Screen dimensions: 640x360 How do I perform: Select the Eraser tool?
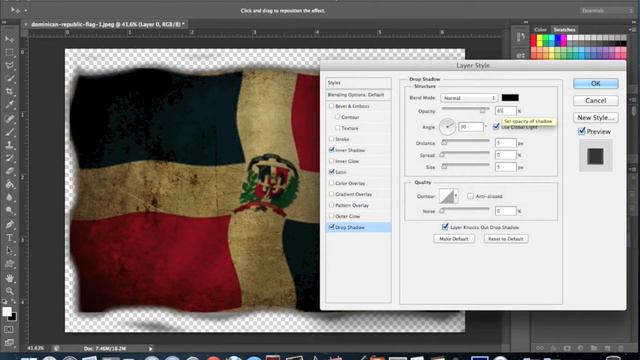tap(9, 171)
